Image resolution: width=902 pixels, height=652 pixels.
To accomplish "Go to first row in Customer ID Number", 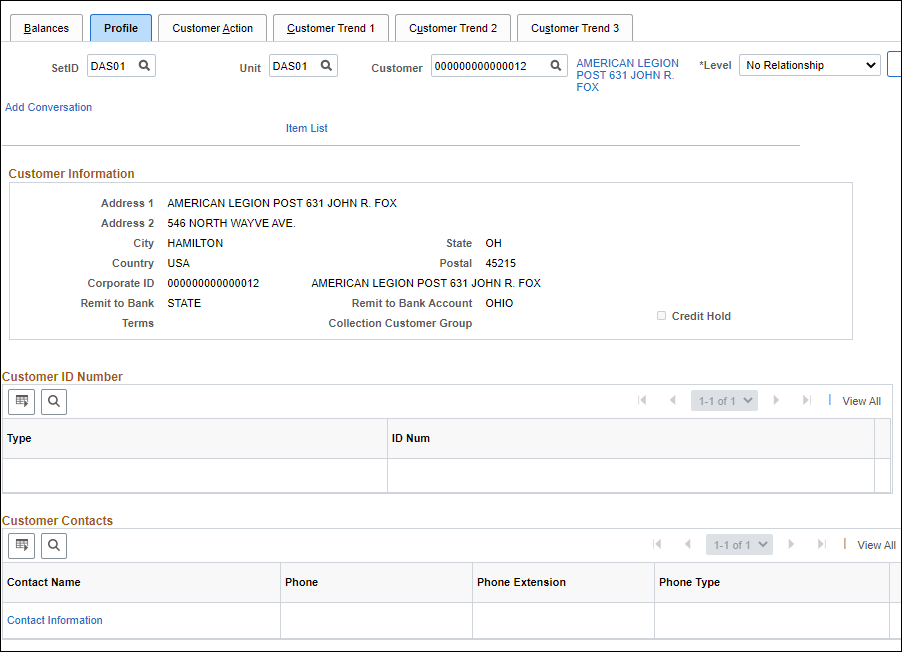I will coord(642,401).
